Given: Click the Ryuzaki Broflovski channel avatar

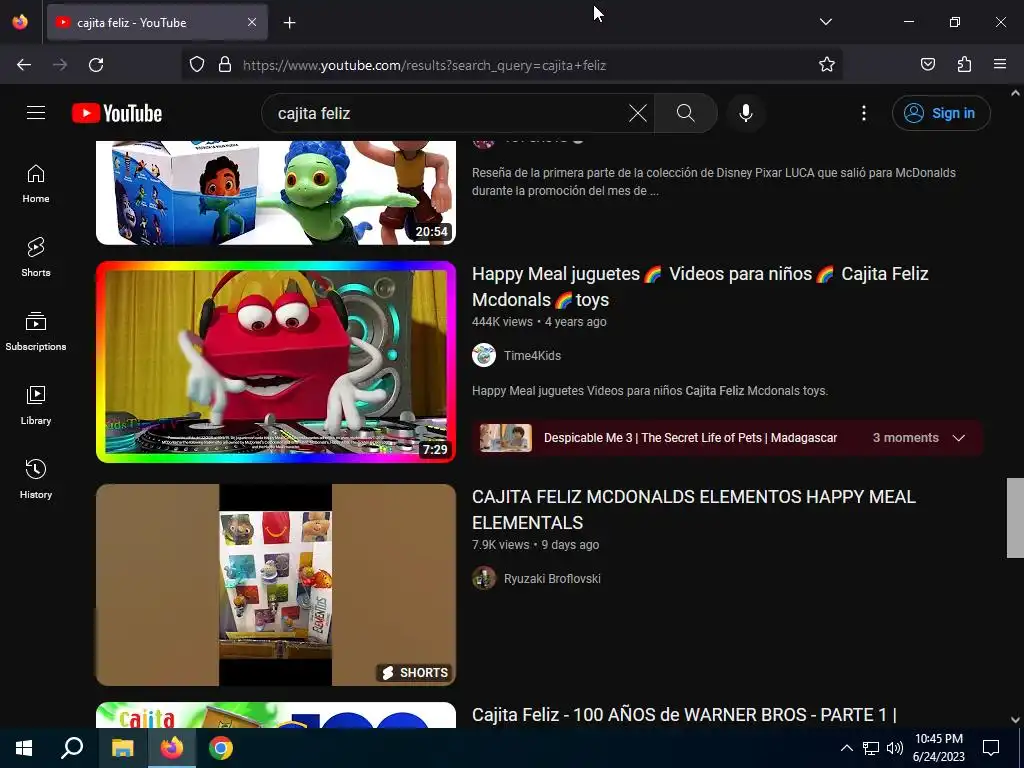Looking at the screenshot, I should tap(483, 578).
